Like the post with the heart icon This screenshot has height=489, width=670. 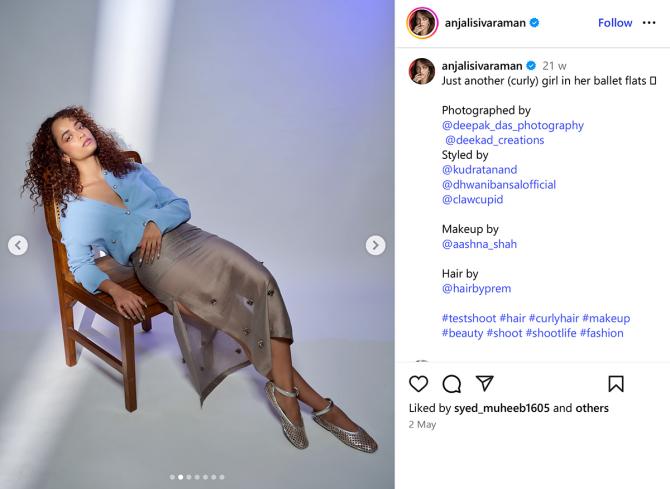tap(419, 384)
